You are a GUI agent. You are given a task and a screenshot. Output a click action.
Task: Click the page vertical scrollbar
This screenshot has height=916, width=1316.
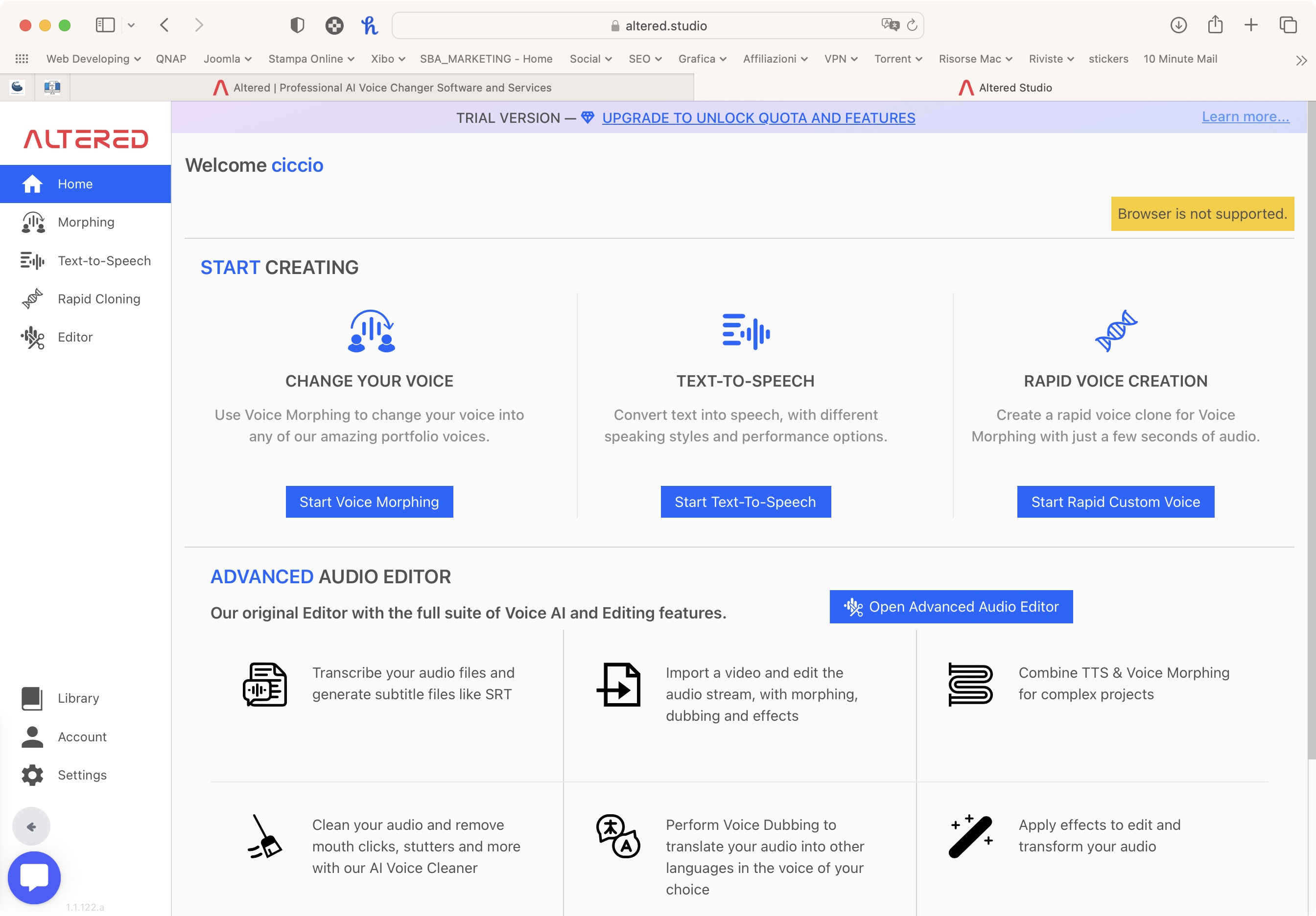coord(1312,430)
